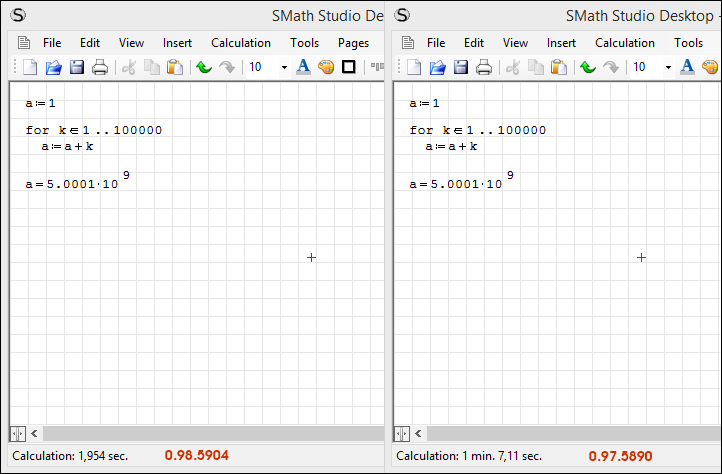Click border square icon in left window
This screenshot has width=722, height=474.
click(x=349, y=67)
